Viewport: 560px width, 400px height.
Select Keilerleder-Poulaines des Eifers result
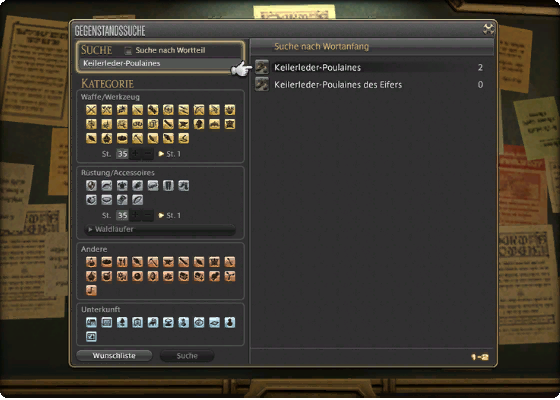(x=370, y=85)
